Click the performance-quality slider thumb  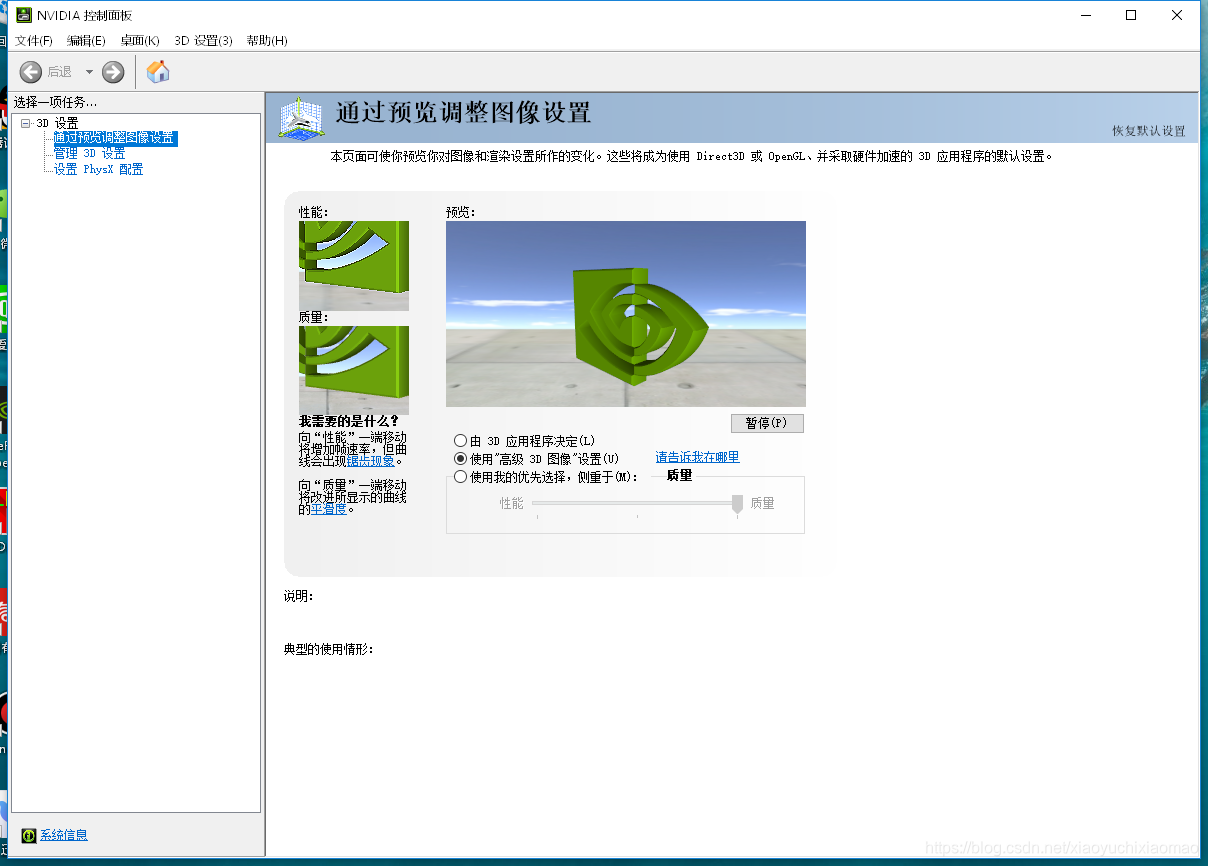tap(737, 504)
